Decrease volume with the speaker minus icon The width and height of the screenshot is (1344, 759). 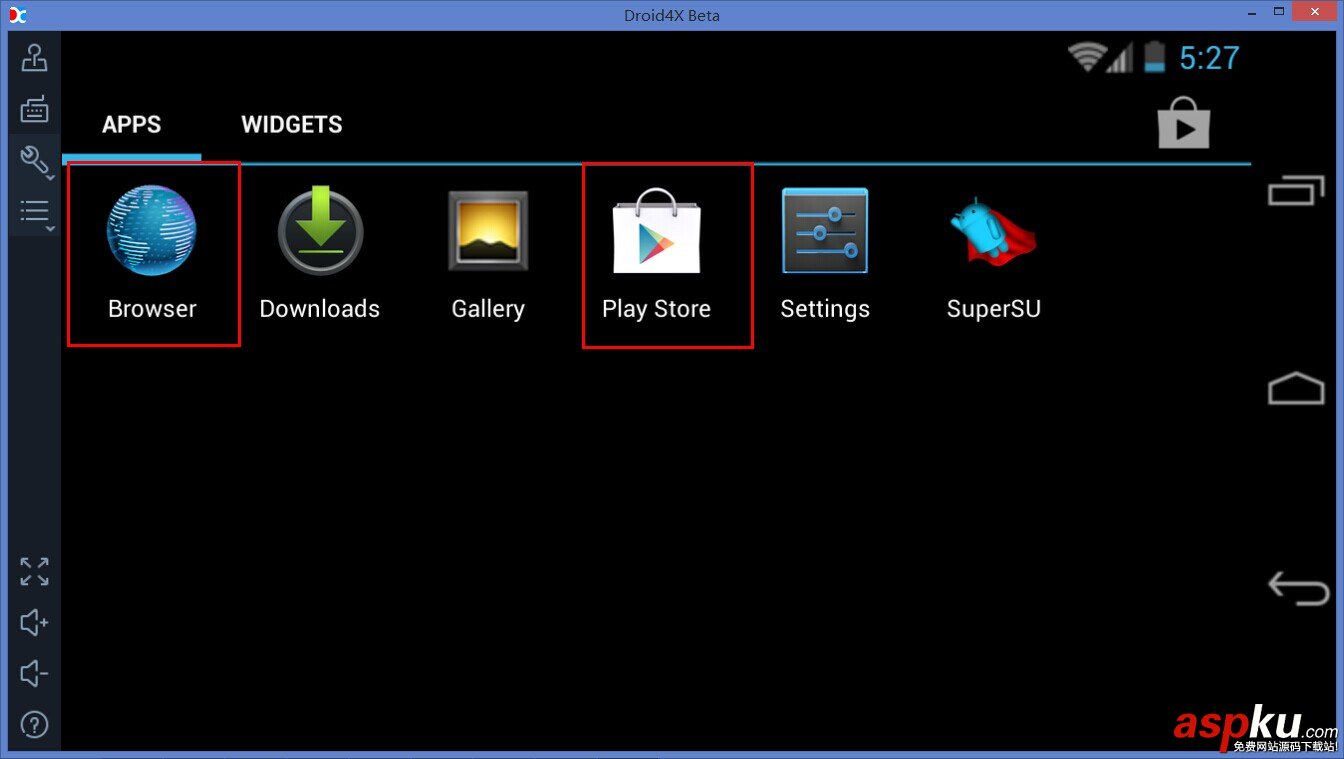(34, 674)
